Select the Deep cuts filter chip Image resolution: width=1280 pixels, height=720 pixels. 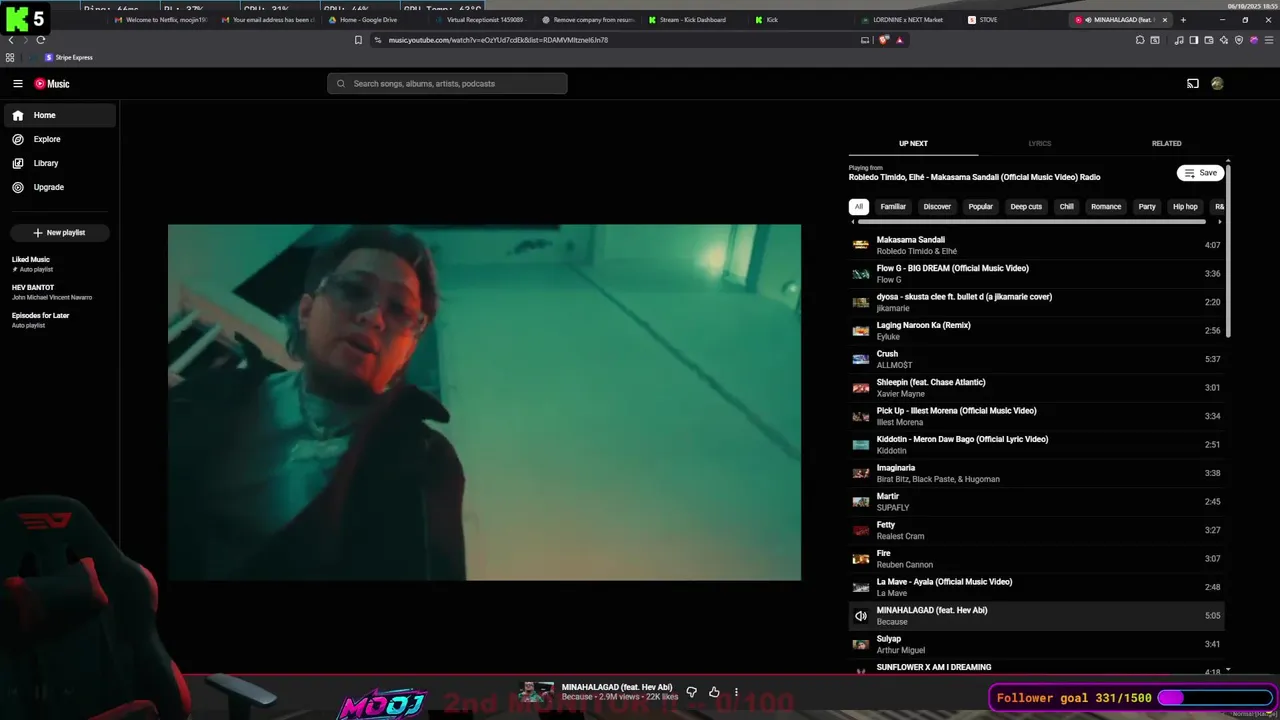pyautogui.click(x=1026, y=207)
